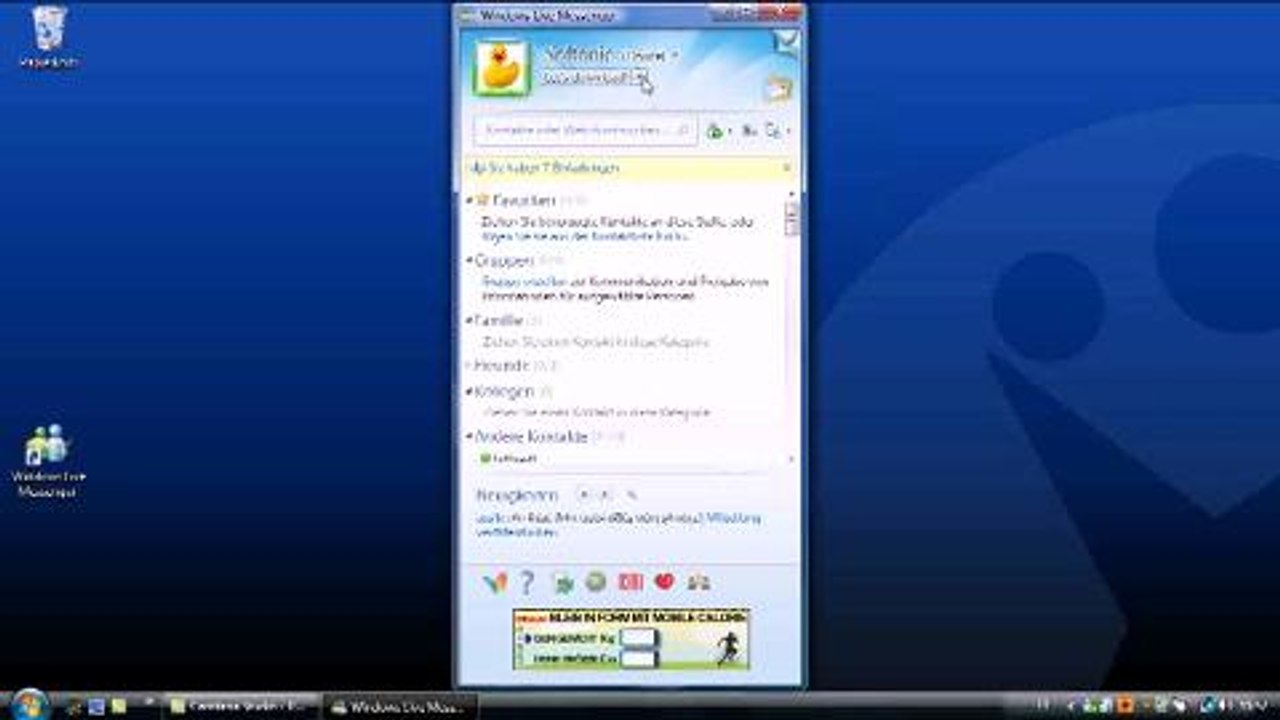Click the advertisement banner with the runner
Viewport: 1280px width, 720px height.
631,639
